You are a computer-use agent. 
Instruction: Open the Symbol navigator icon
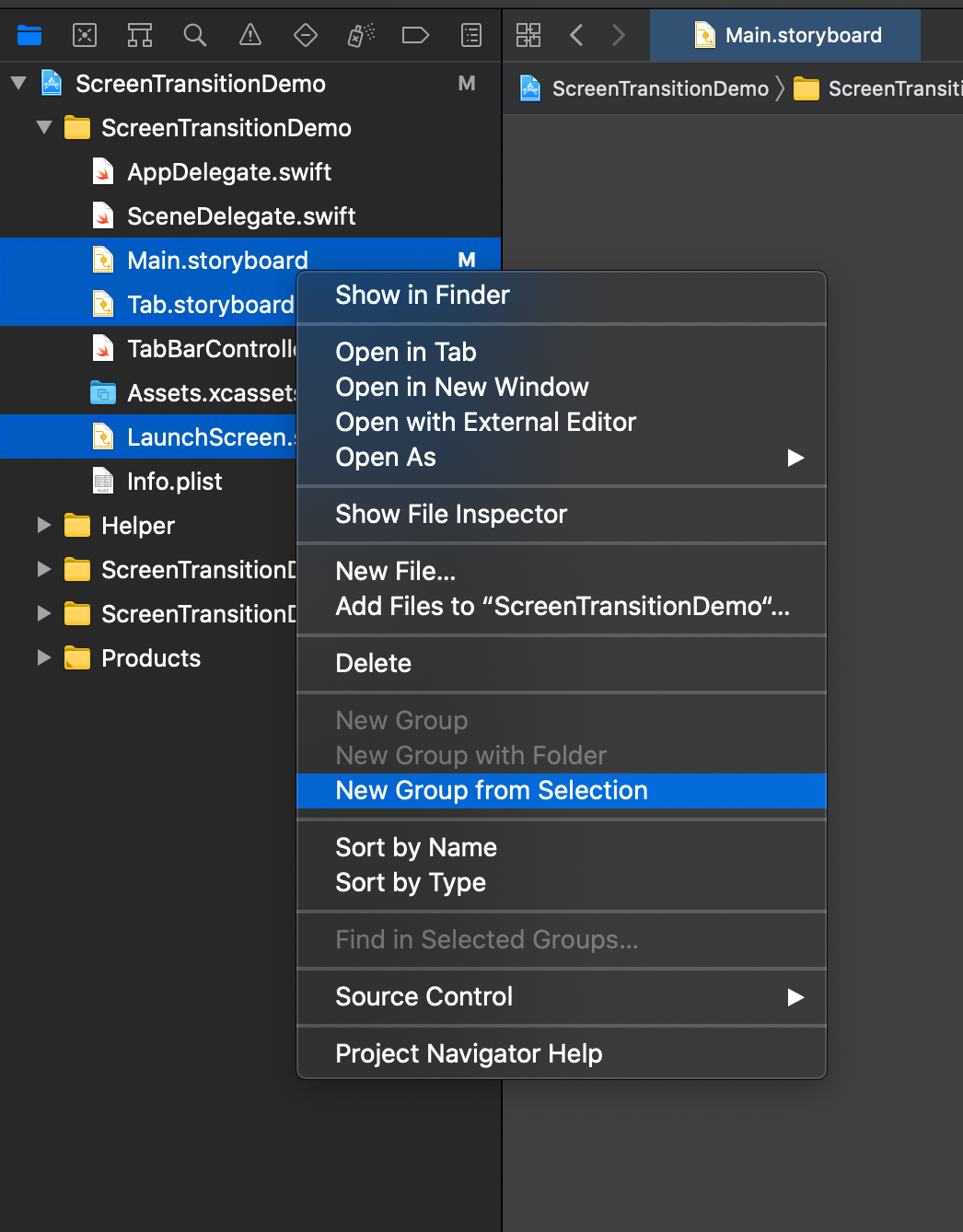(140, 36)
